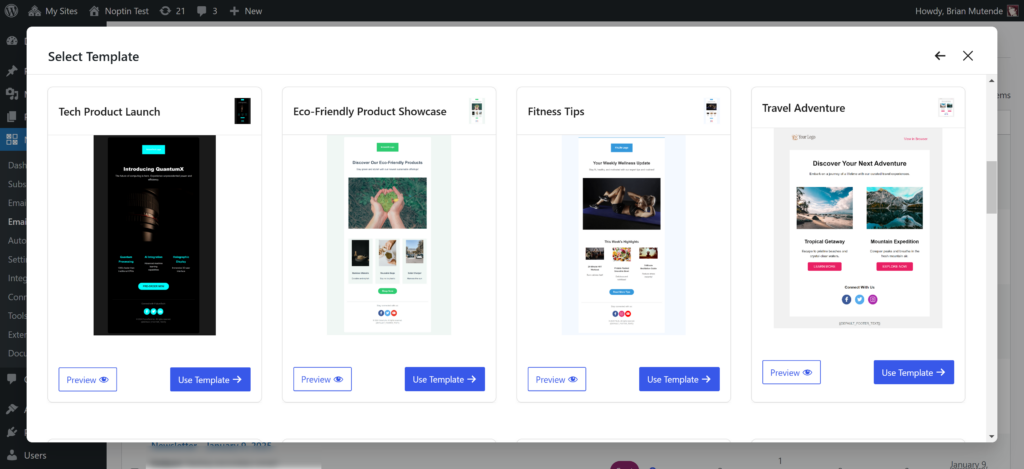The image size is (1024, 469).
Task: Click the Eco-Friendly Product Showcase small thumbnail
Action: pos(477,111)
